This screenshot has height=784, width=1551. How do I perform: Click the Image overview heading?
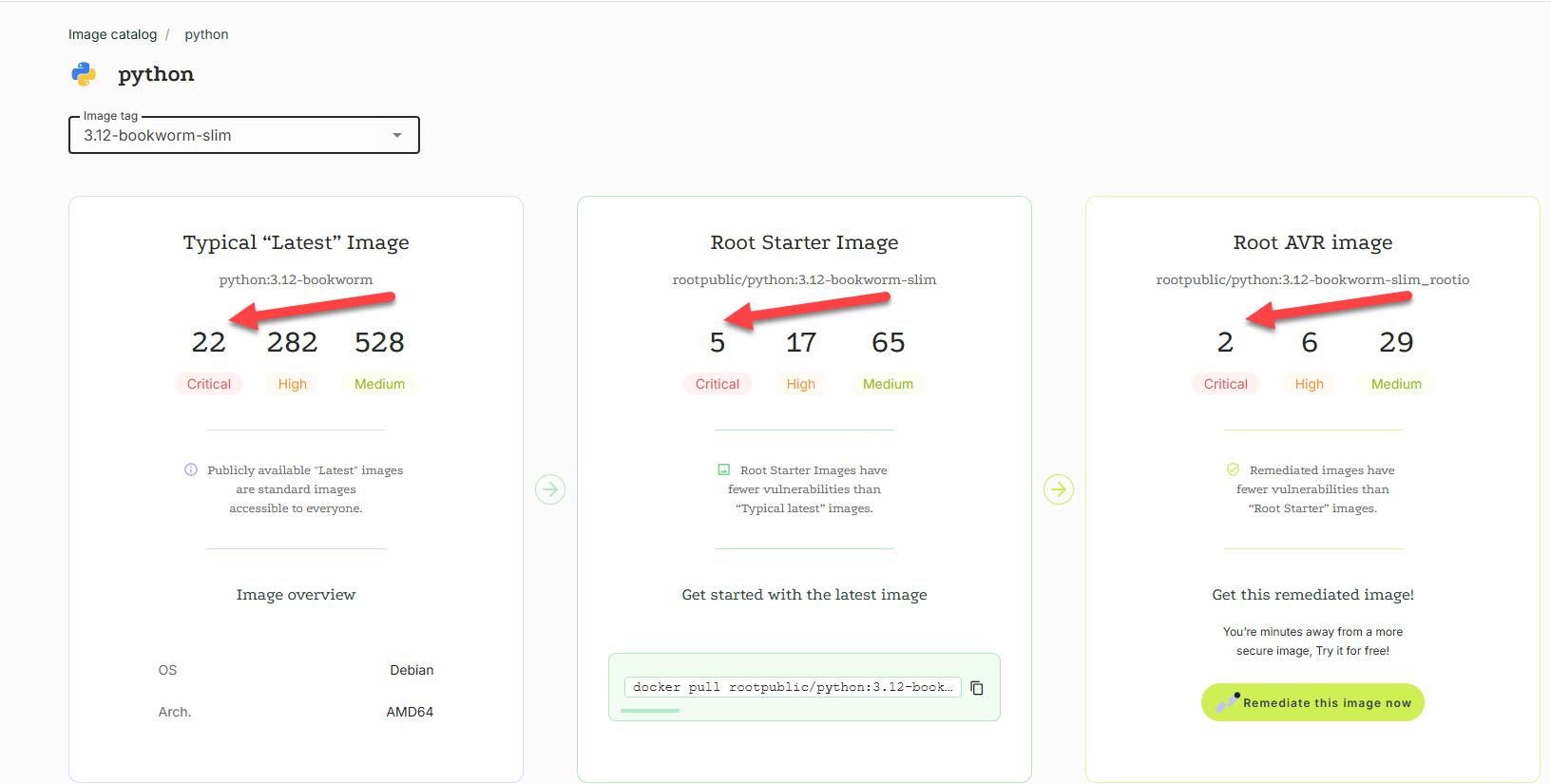(296, 595)
